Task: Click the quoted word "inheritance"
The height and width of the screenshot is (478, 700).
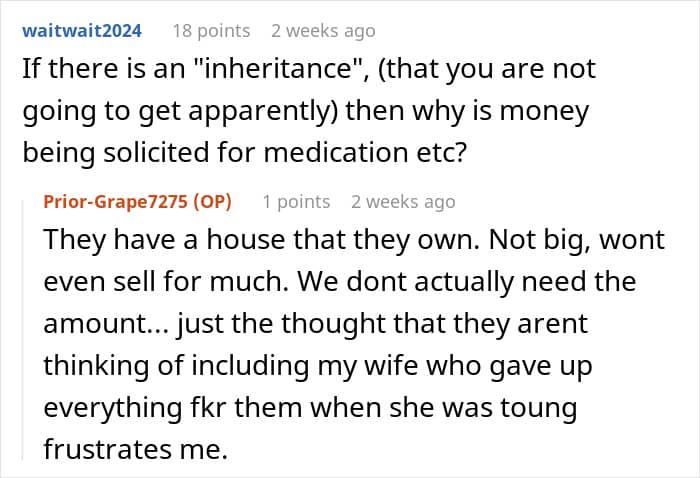Action: [x=279, y=69]
